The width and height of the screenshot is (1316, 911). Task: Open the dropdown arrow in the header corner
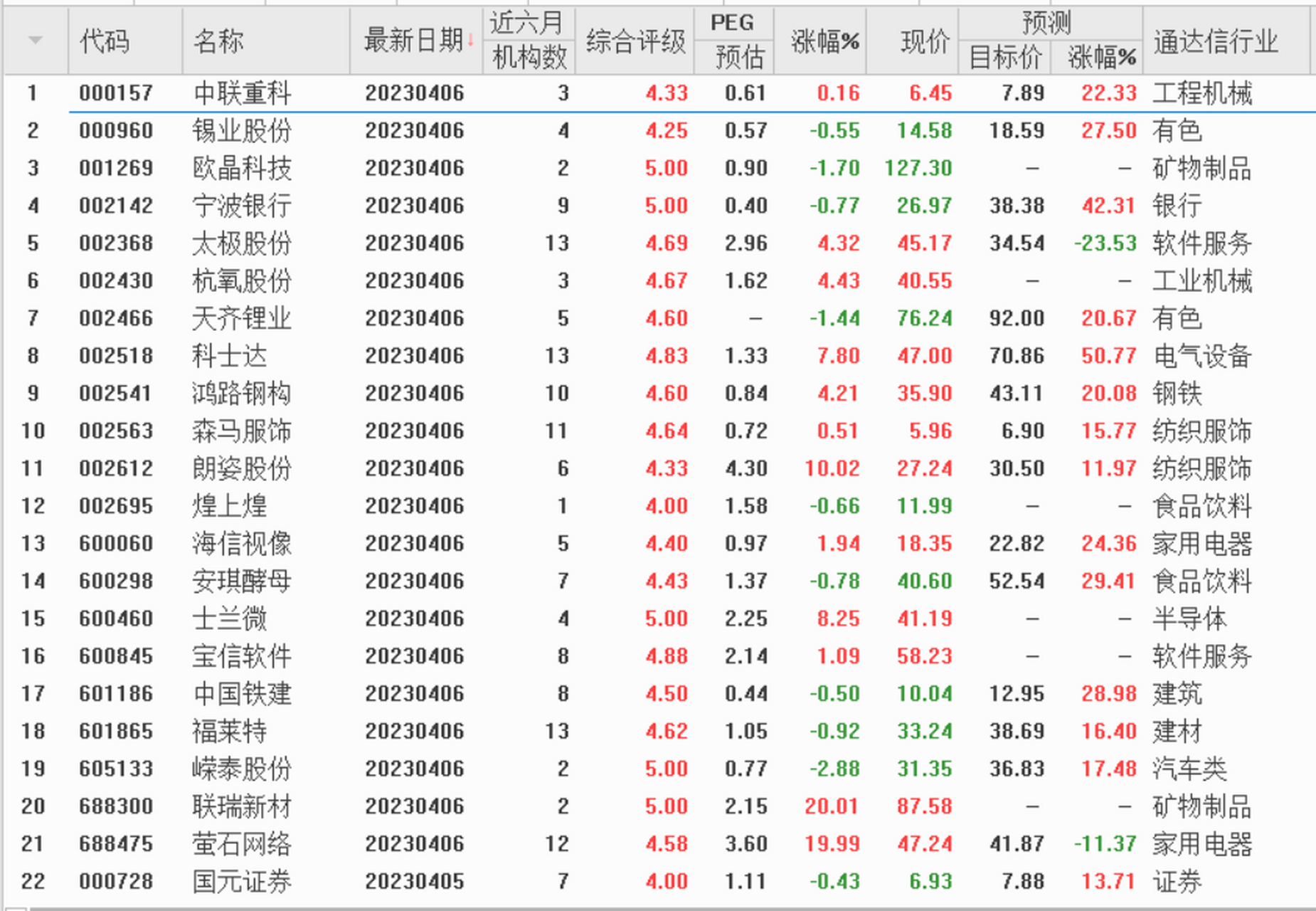(35, 40)
